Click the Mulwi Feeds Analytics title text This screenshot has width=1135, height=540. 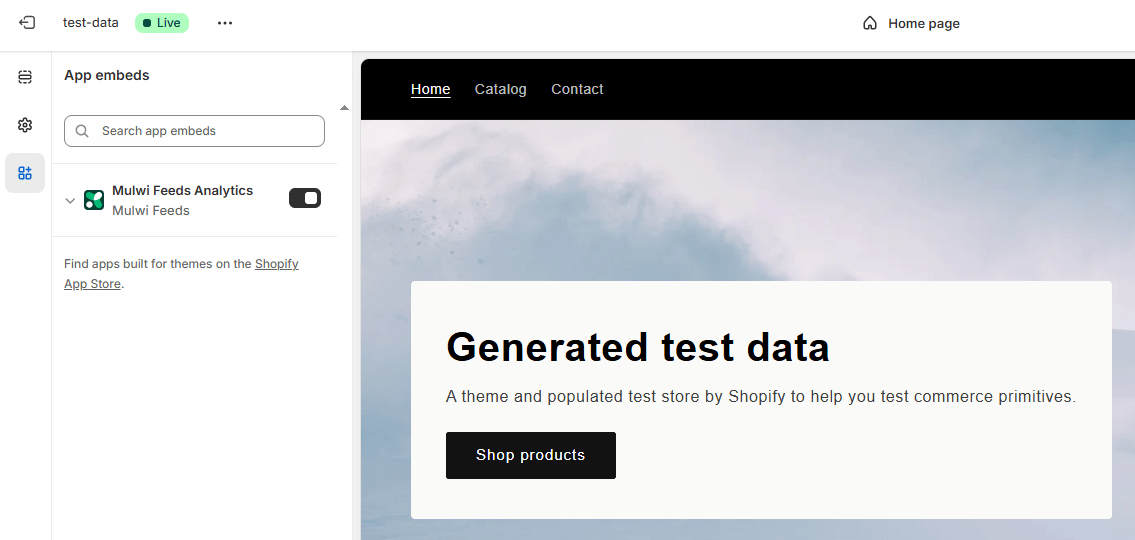[x=182, y=190]
